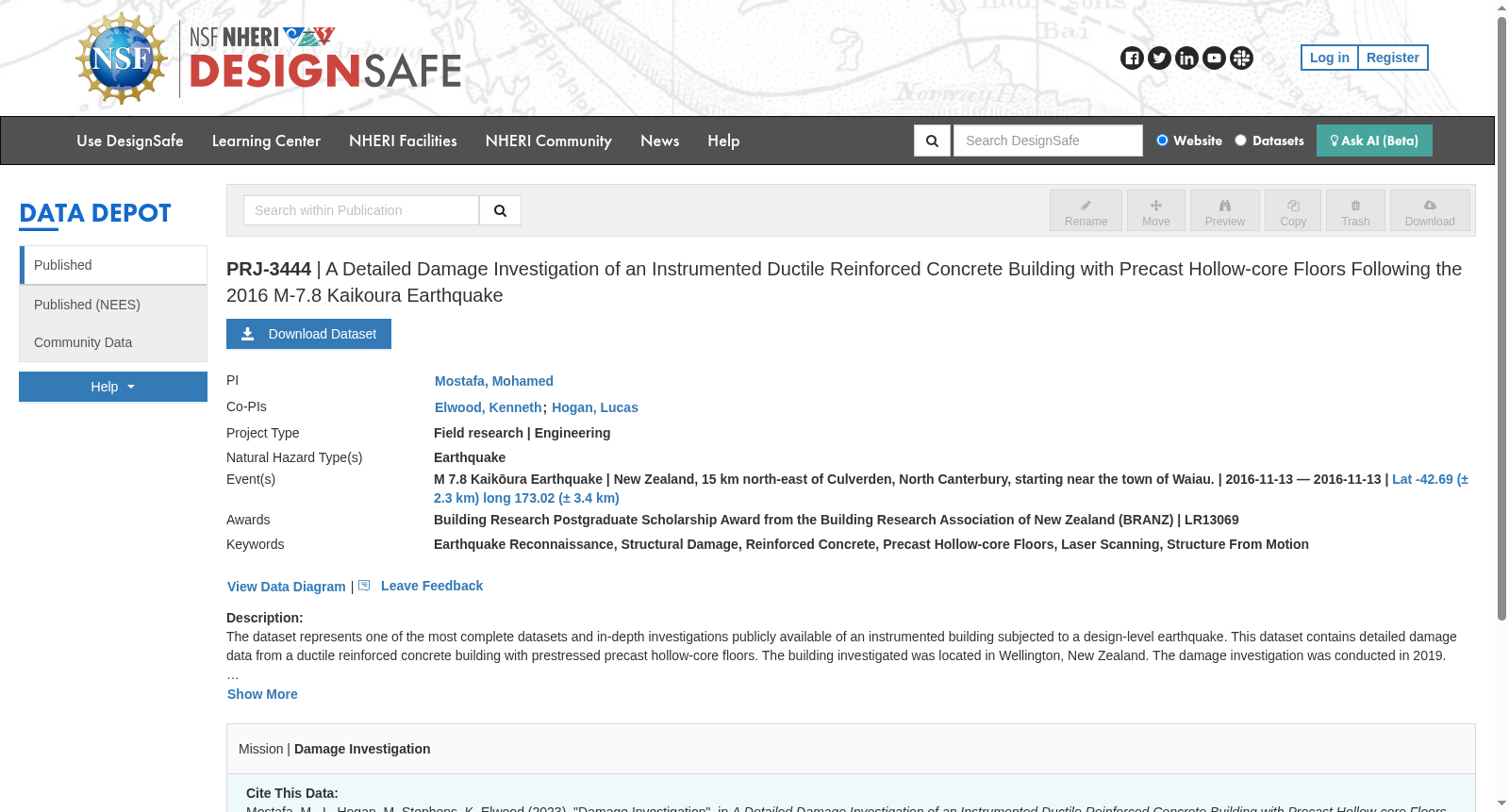This screenshot has width=1509, height=812.
Task: Select the Datasets search radio button
Action: coord(1240,141)
